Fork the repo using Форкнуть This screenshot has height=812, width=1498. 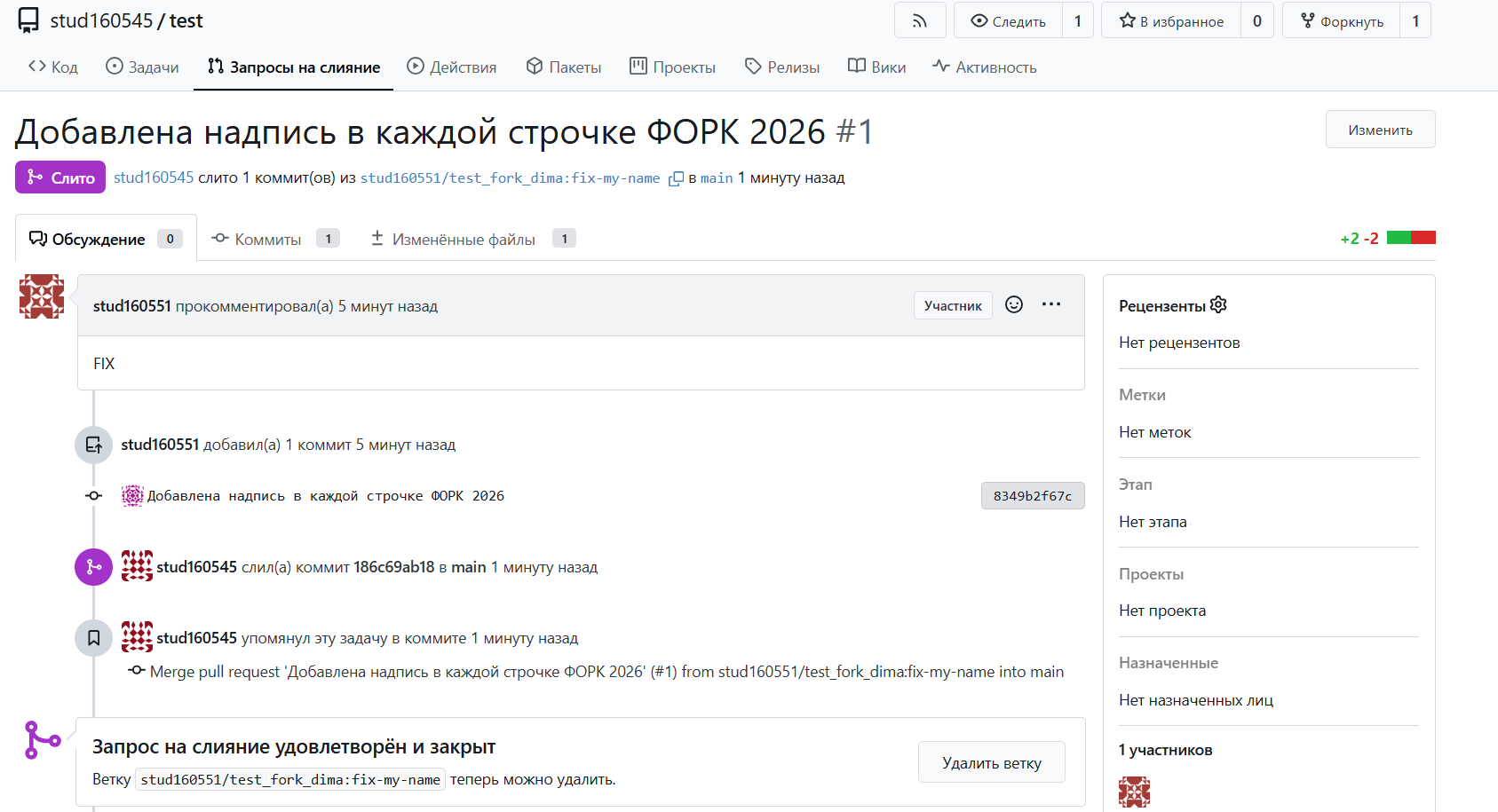point(1342,20)
